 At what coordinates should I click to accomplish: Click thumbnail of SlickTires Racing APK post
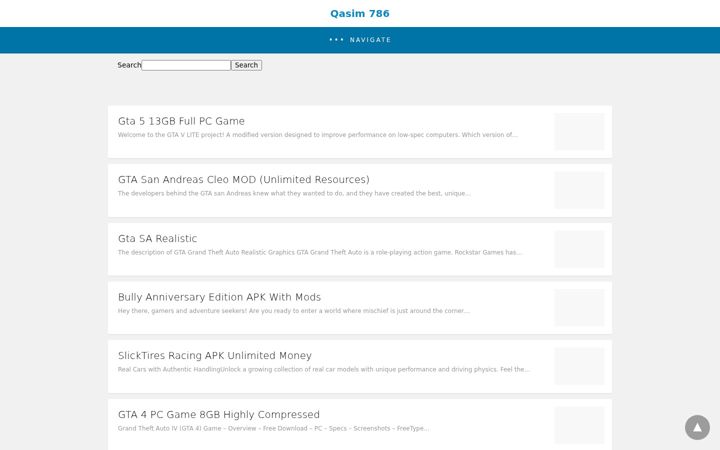(x=579, y=366)
